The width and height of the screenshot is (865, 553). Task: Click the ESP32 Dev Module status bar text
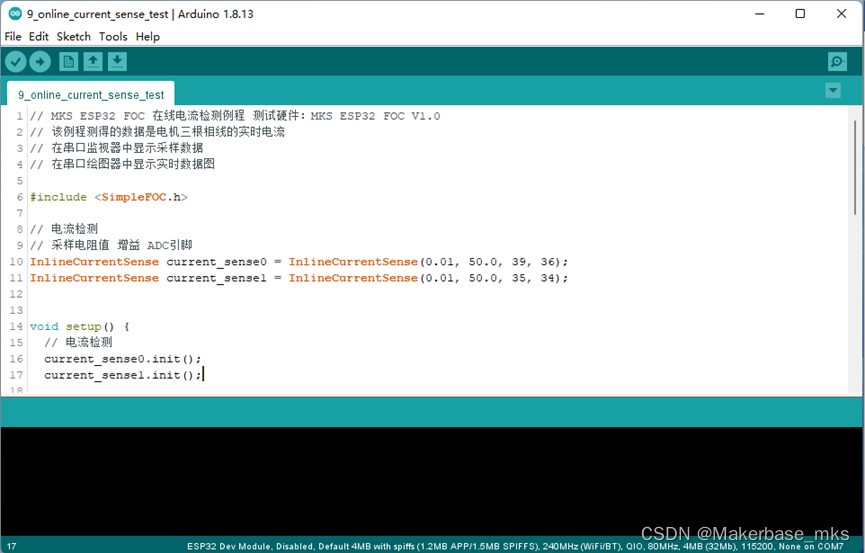click(515, 546)
